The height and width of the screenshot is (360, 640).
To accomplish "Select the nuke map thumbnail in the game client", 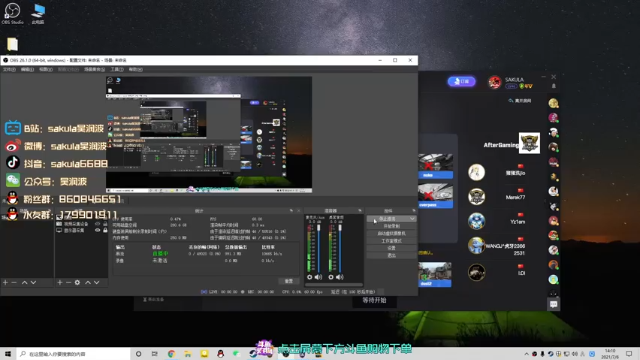I will coord(436,166).
